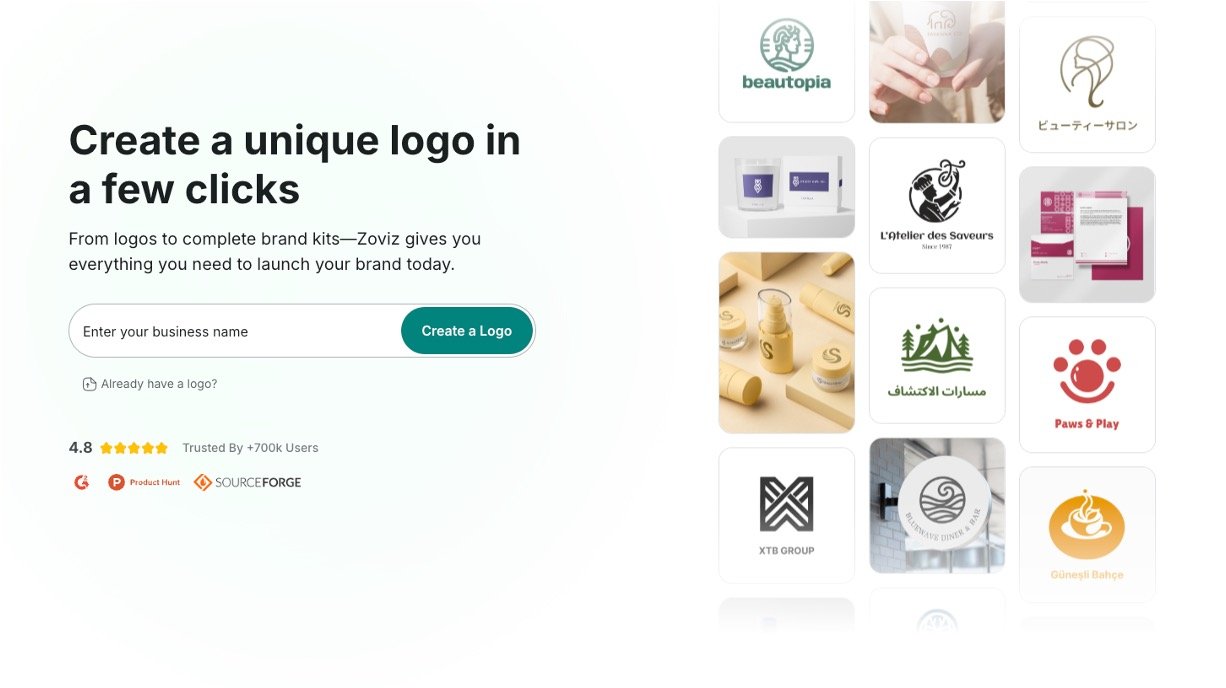This screenshot has height=688, width=1226.
Task: Open the Product Hunt badge
Action: [144, 482]
